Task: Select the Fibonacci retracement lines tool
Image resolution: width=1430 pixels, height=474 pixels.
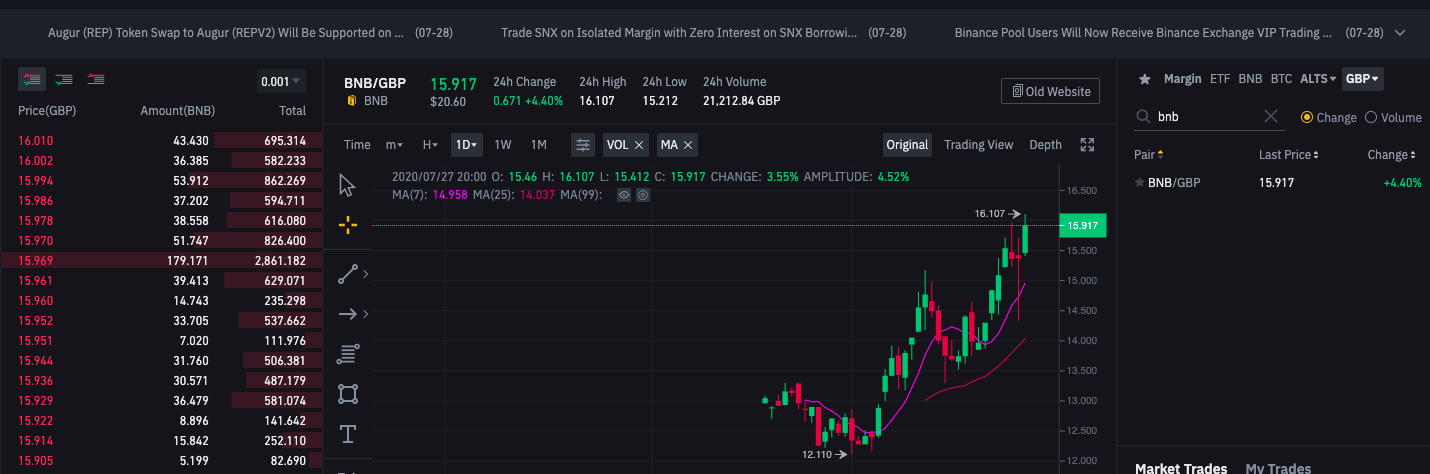Action: [x=348, y=353]
